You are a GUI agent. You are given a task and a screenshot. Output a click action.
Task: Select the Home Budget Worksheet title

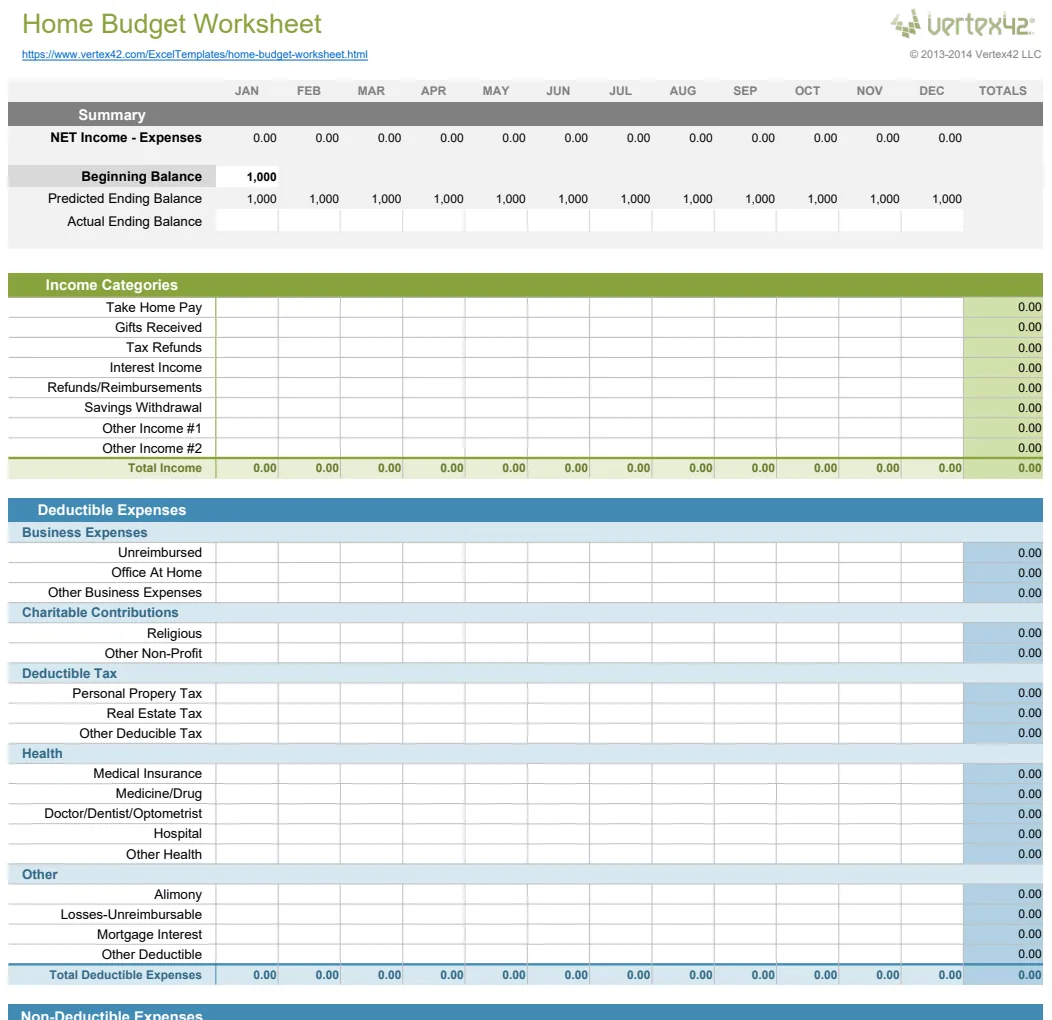(172, 24)
